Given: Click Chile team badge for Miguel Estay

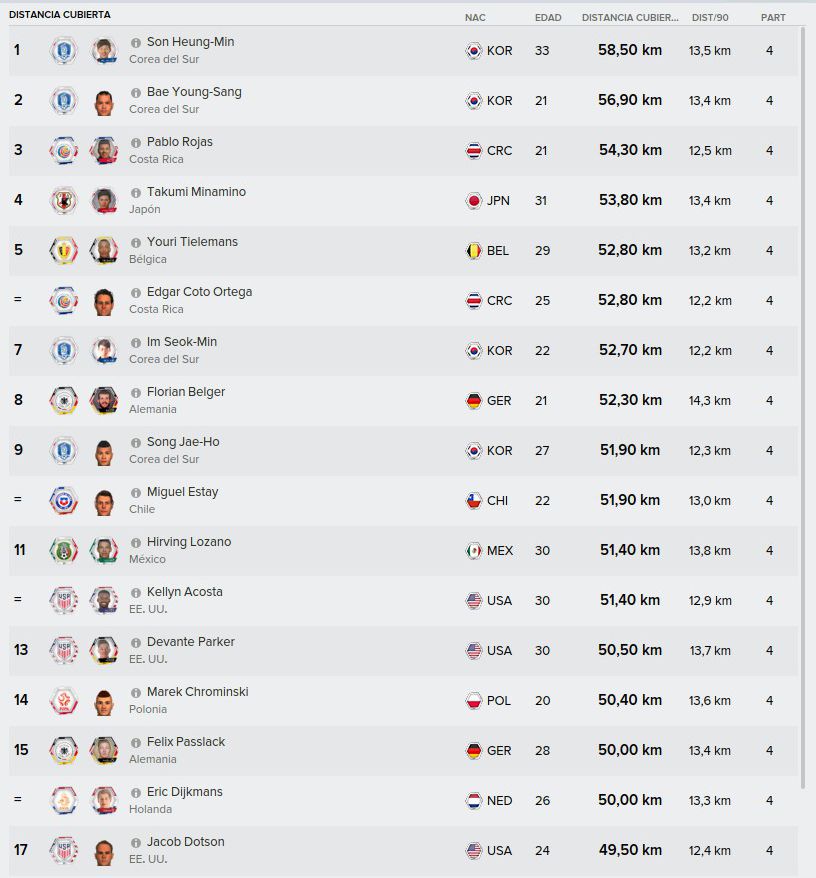Looking at the screenshot, I should [x=63, y=501].
